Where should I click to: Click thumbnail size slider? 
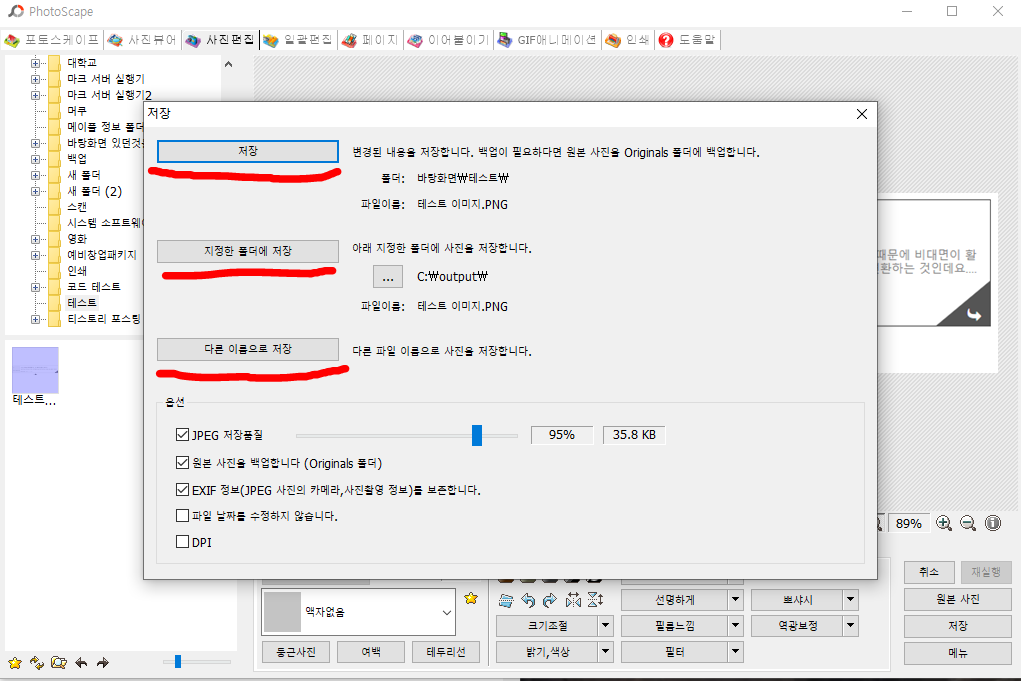(177, 662)
